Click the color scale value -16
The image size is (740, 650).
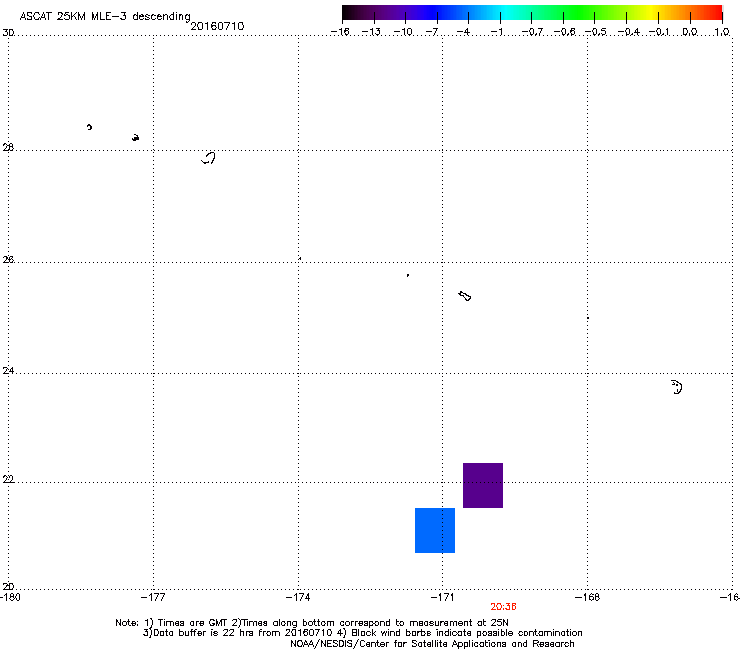tap(340, 32)
